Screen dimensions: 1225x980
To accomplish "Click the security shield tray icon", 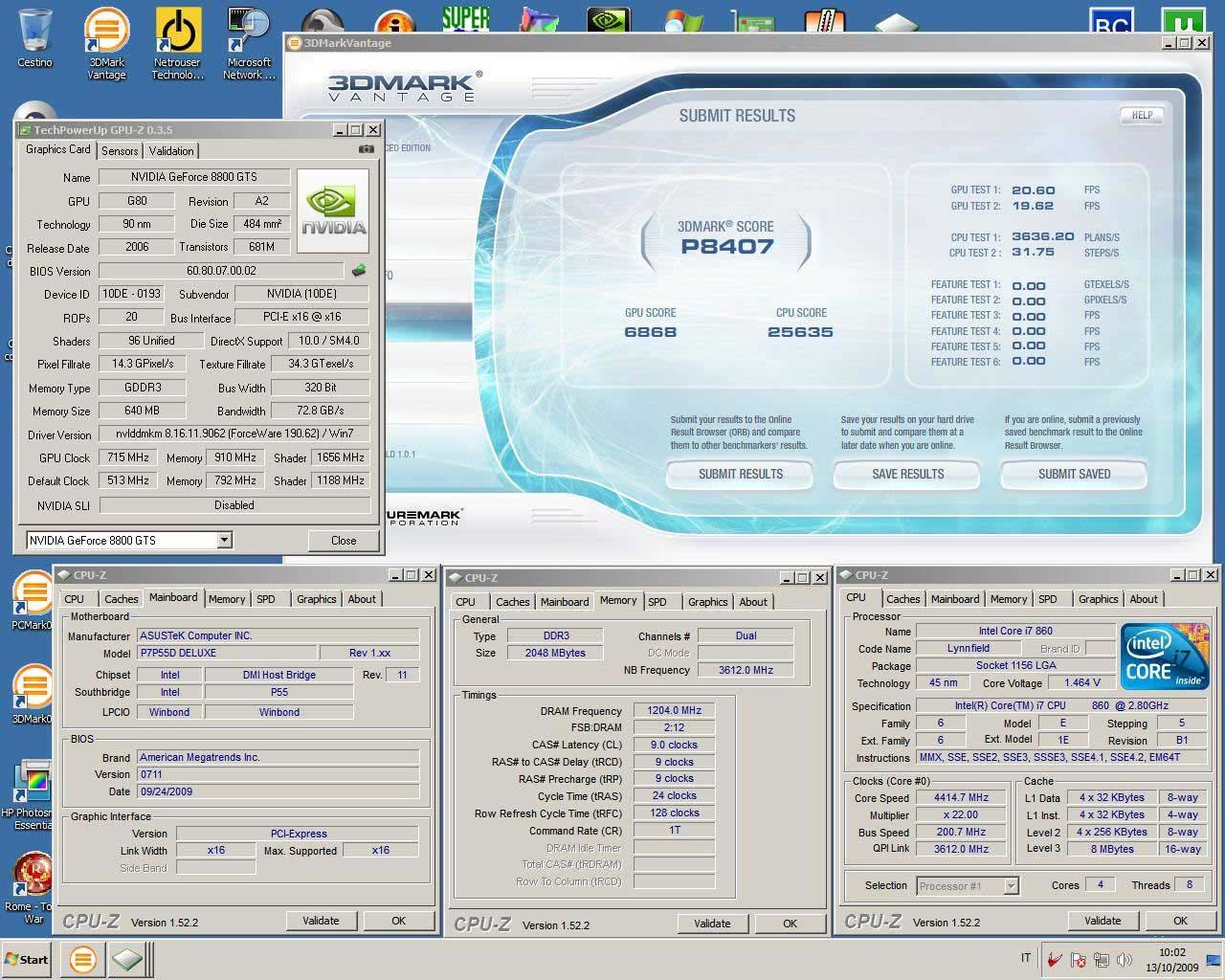I will pyautogui.click(x=1079, y=960).
